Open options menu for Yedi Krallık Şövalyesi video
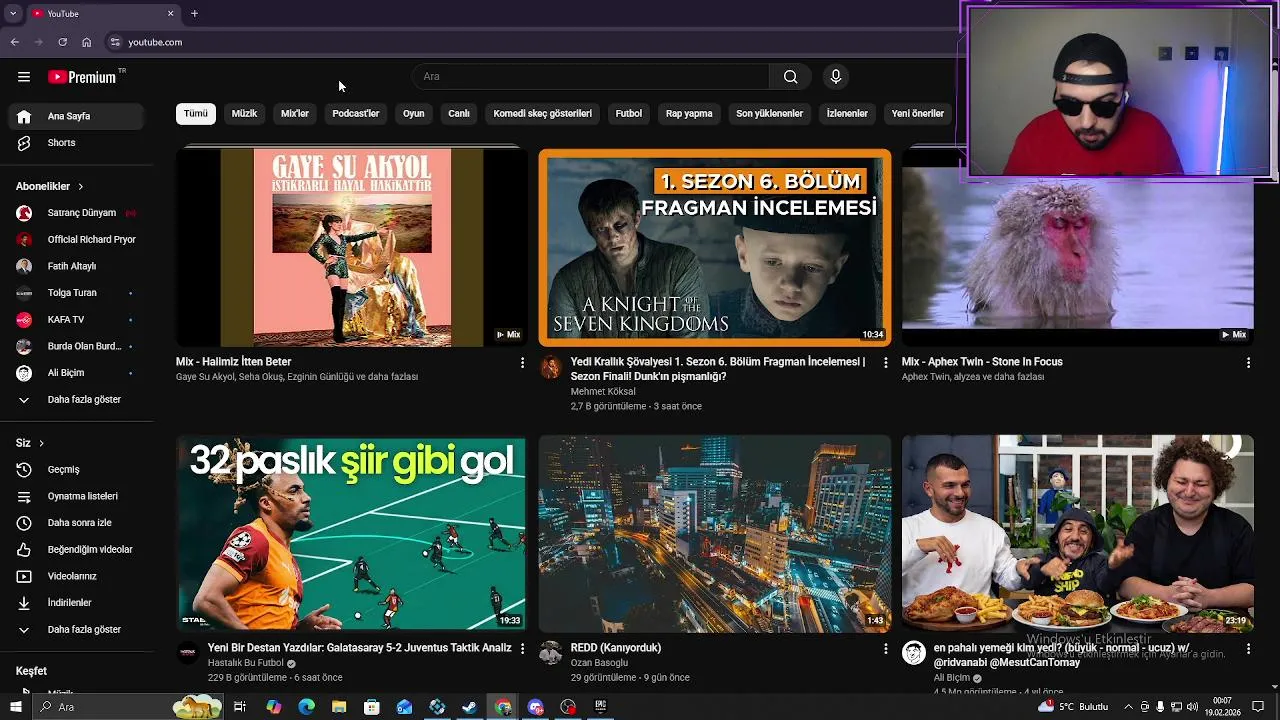This screenshot has height=720, width=1280. (x=885, y=363)
